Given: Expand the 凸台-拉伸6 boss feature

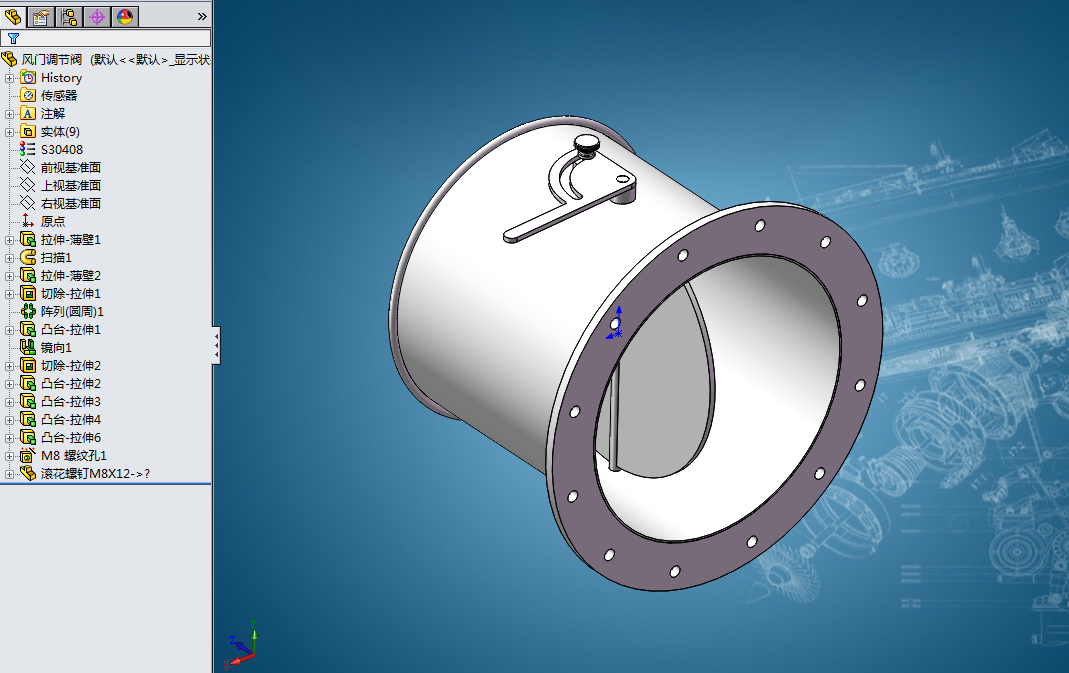Looking at the screenshot, I should click(9, 438).
